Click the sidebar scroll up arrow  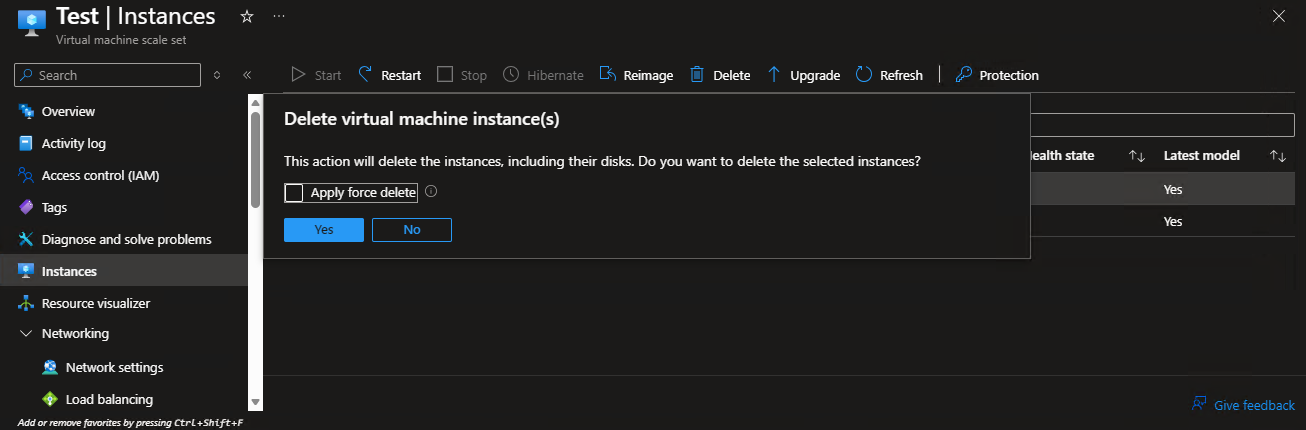click(x=255, y=101)
